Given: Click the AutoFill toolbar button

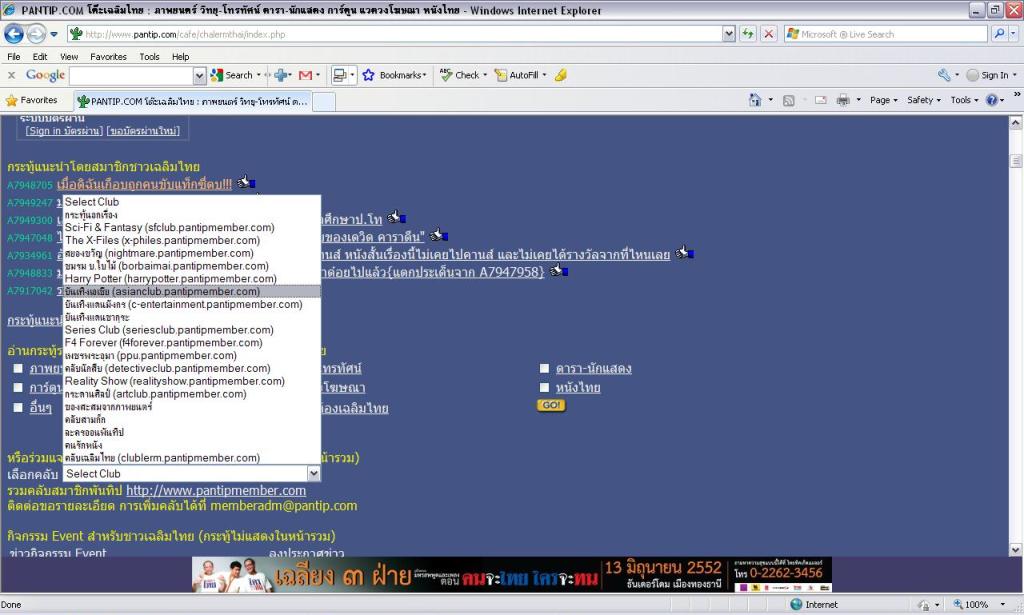Looking at the screenshot, I should click(517, 75).
